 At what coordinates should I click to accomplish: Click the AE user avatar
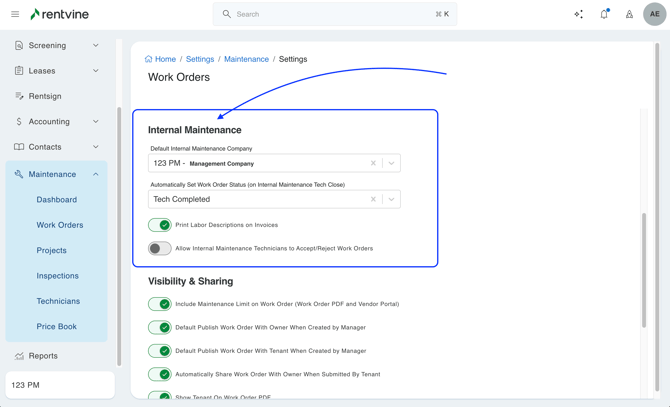pyautogui.click(x=654, y=14)
